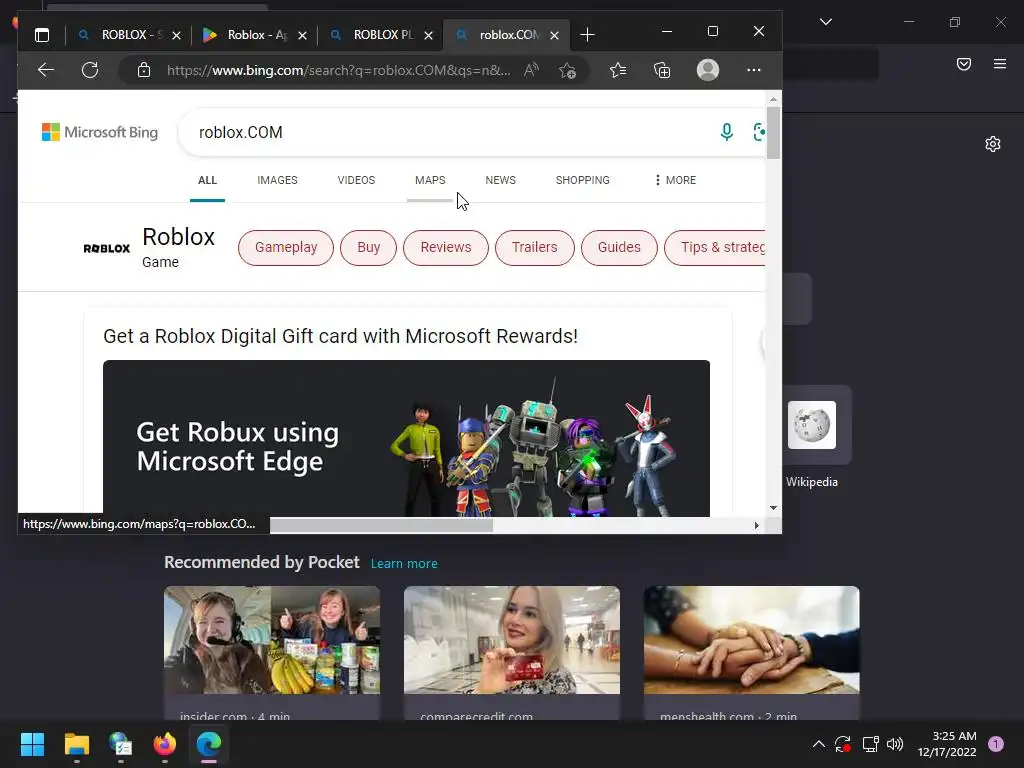Click the network icon in system tray
The height and width of the screenshot is (768, 1024).
coord(870,744)
